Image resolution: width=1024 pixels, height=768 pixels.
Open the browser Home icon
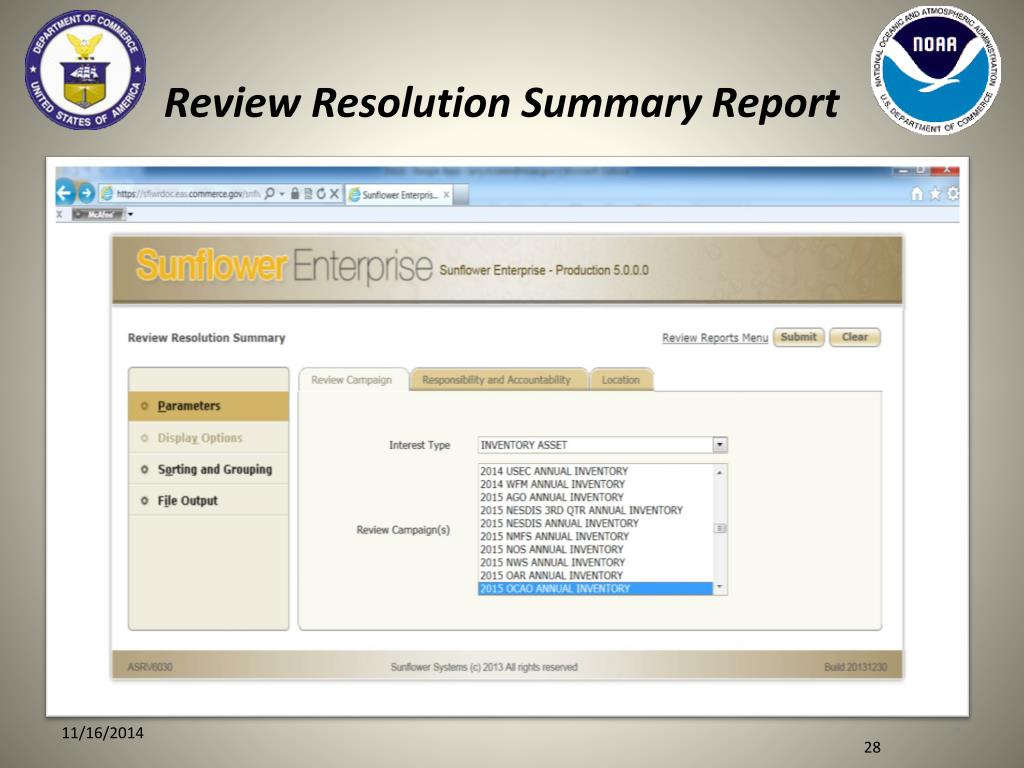tap(917, 193)
